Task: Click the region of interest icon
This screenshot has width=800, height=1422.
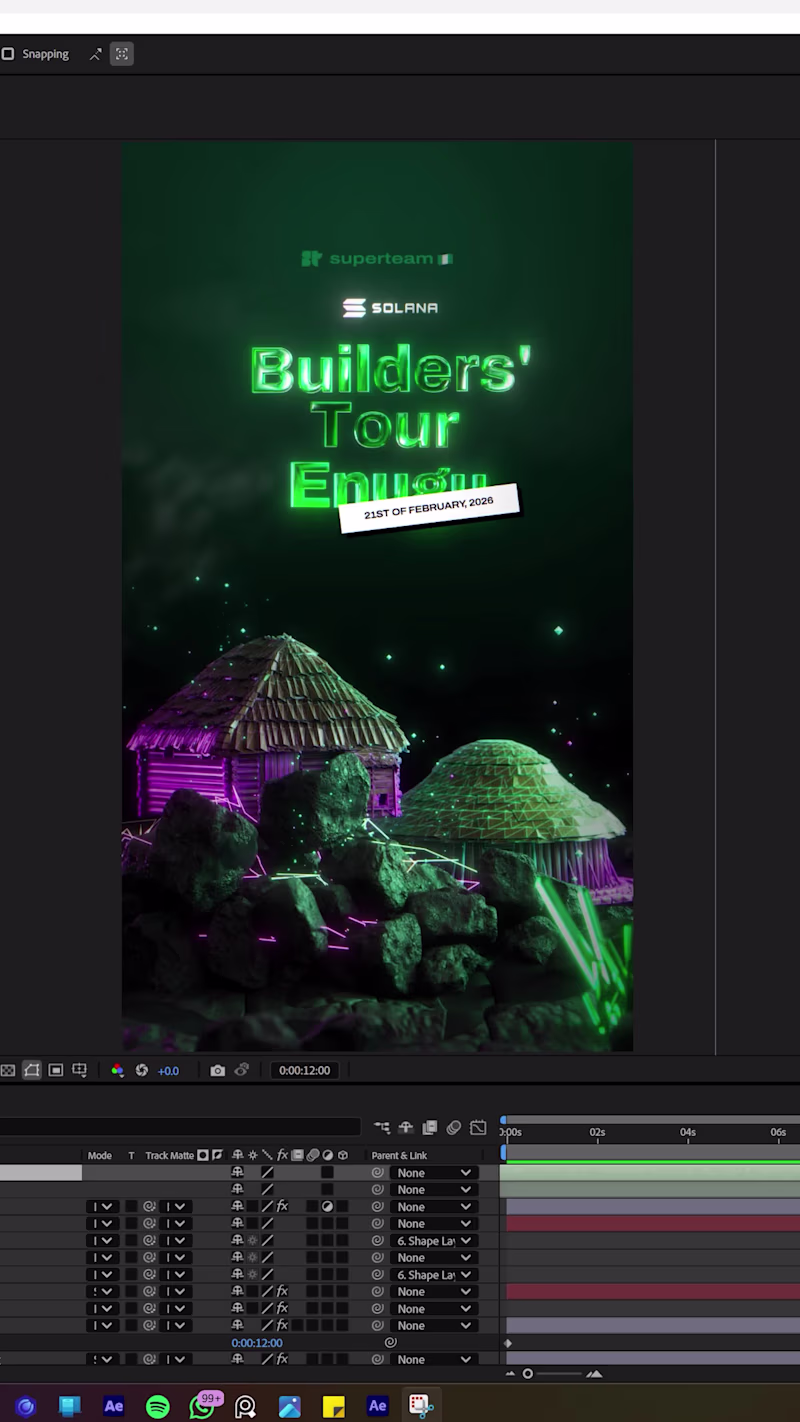Action: pos(56,1070)
